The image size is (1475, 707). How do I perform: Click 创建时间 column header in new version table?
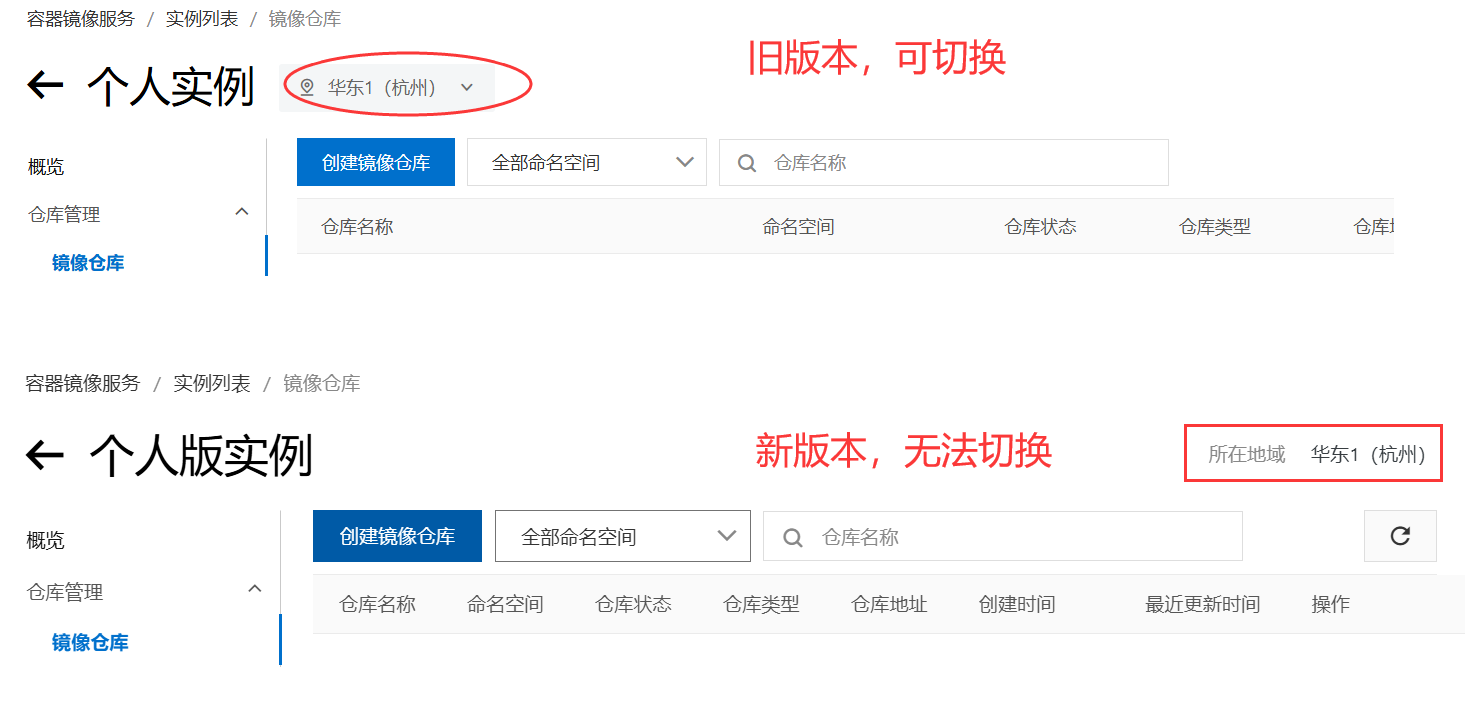click(1017, 604)
